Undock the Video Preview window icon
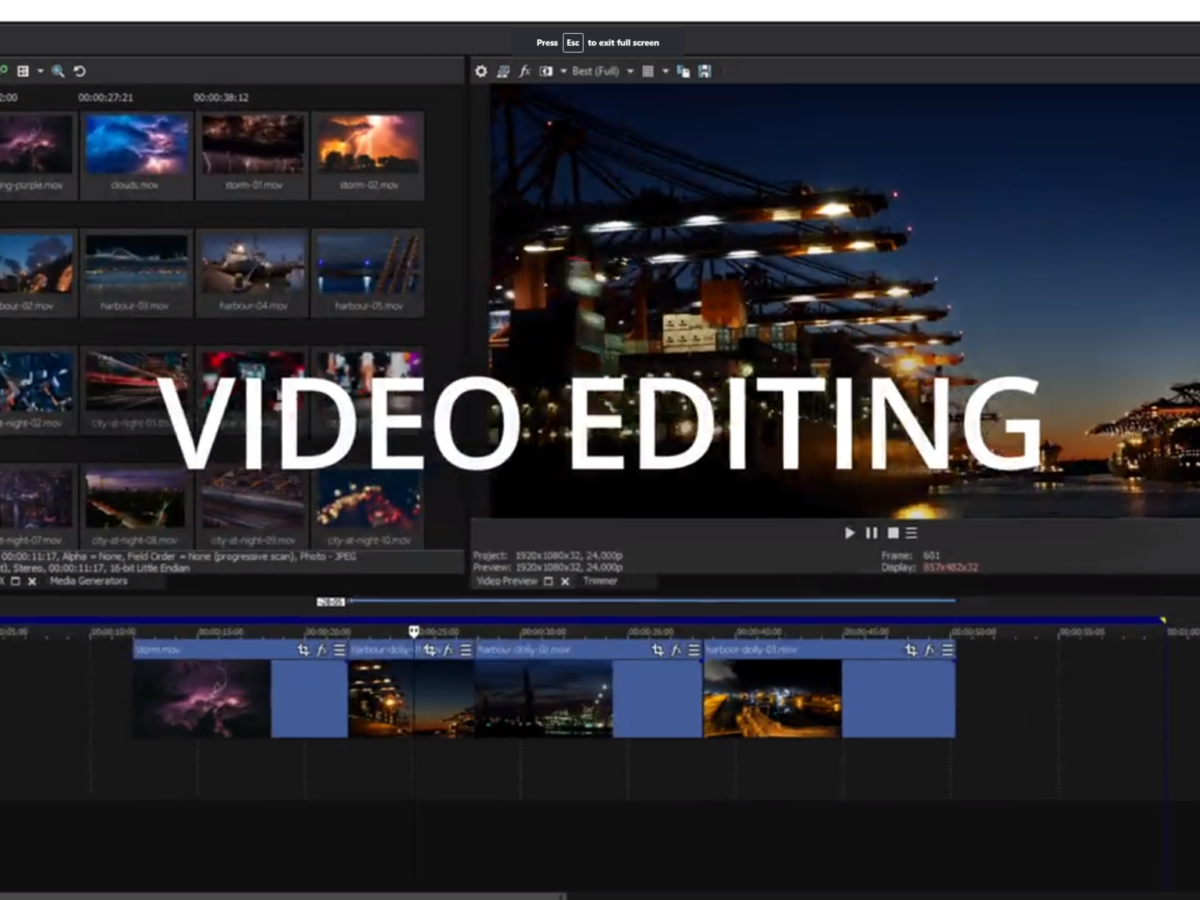1200x900 pixels. pyautogui.click(x=548, y=581)
